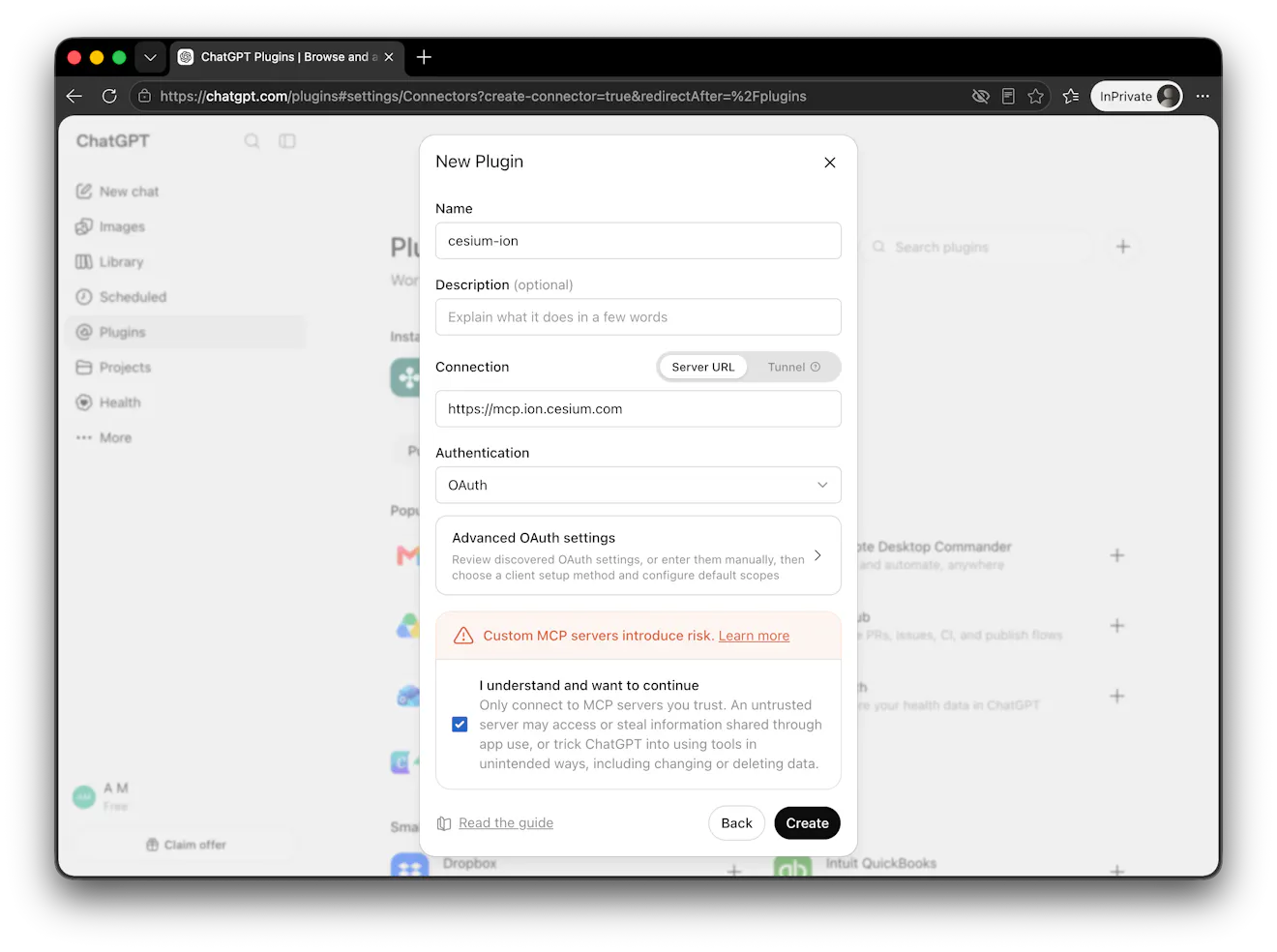Viewport: 1277px width, 952px height.
Task: Edit the Name field containing cesium-ion
Action: (638, 241)
